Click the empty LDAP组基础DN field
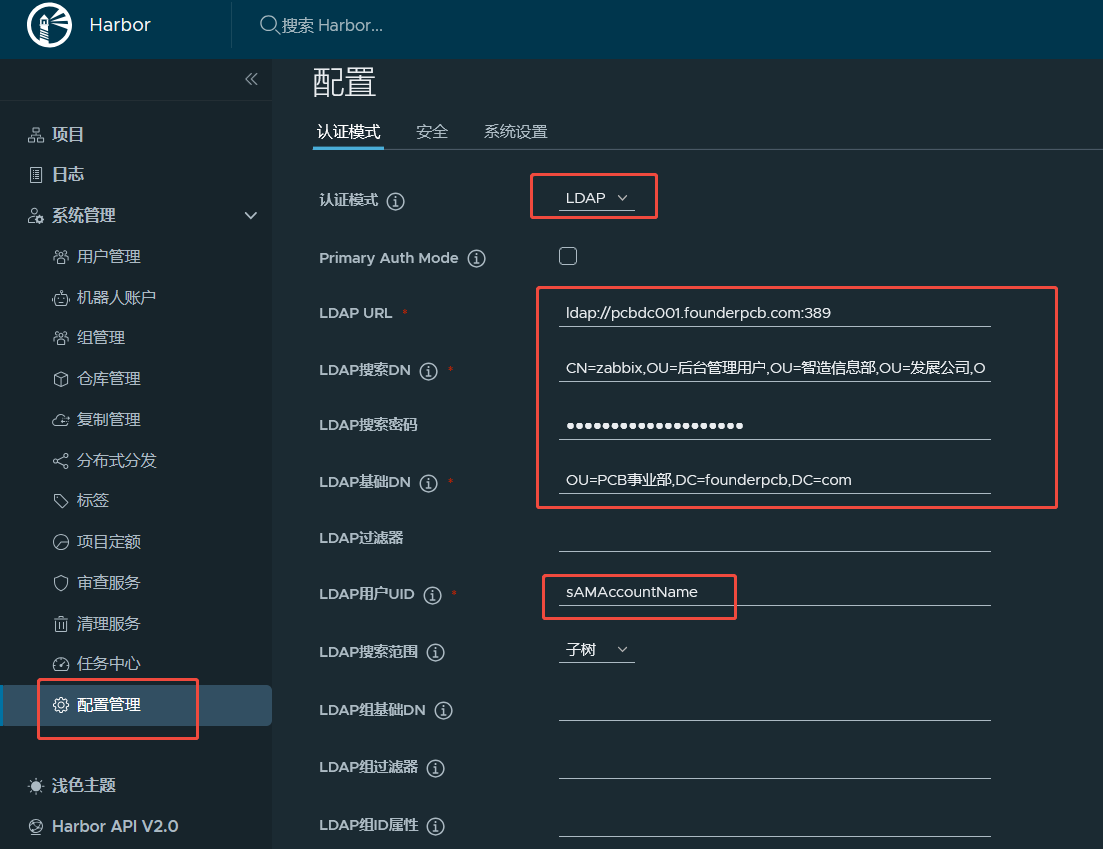Screen dimensions: 1103x849 [x=774, y=708]
